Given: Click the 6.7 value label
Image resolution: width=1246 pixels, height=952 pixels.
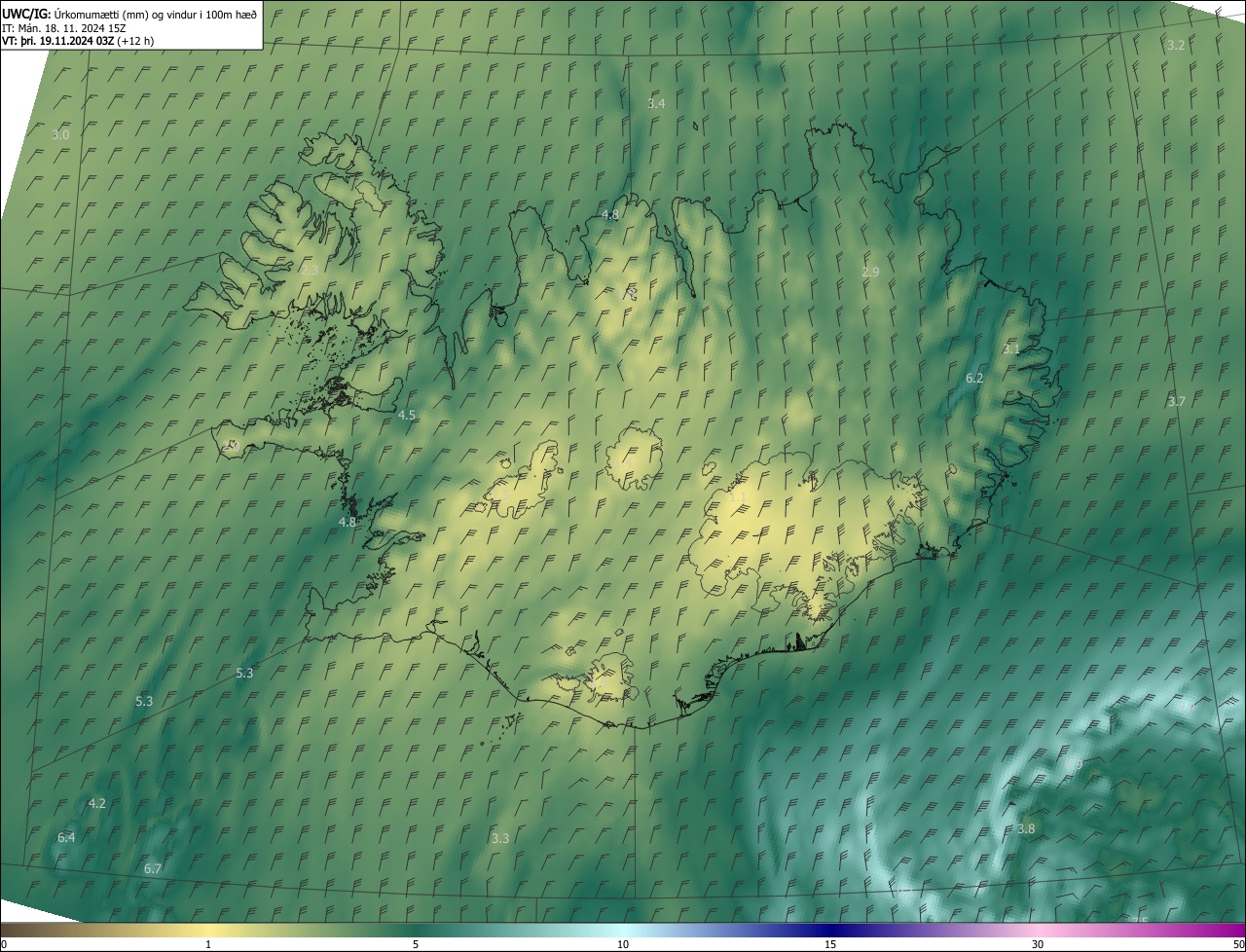Looking at the screenshot, I should click(153, 868).
